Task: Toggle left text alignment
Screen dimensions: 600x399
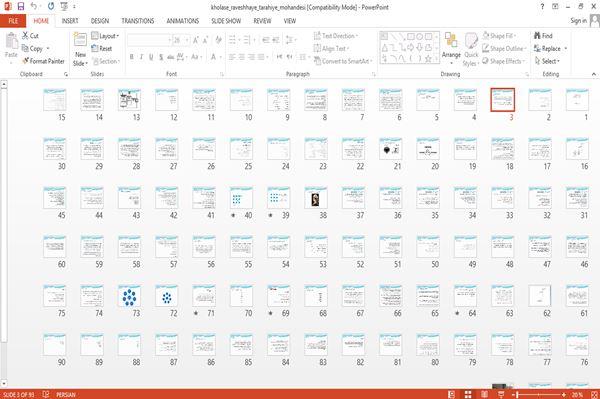Action: (x=232, y=57)
